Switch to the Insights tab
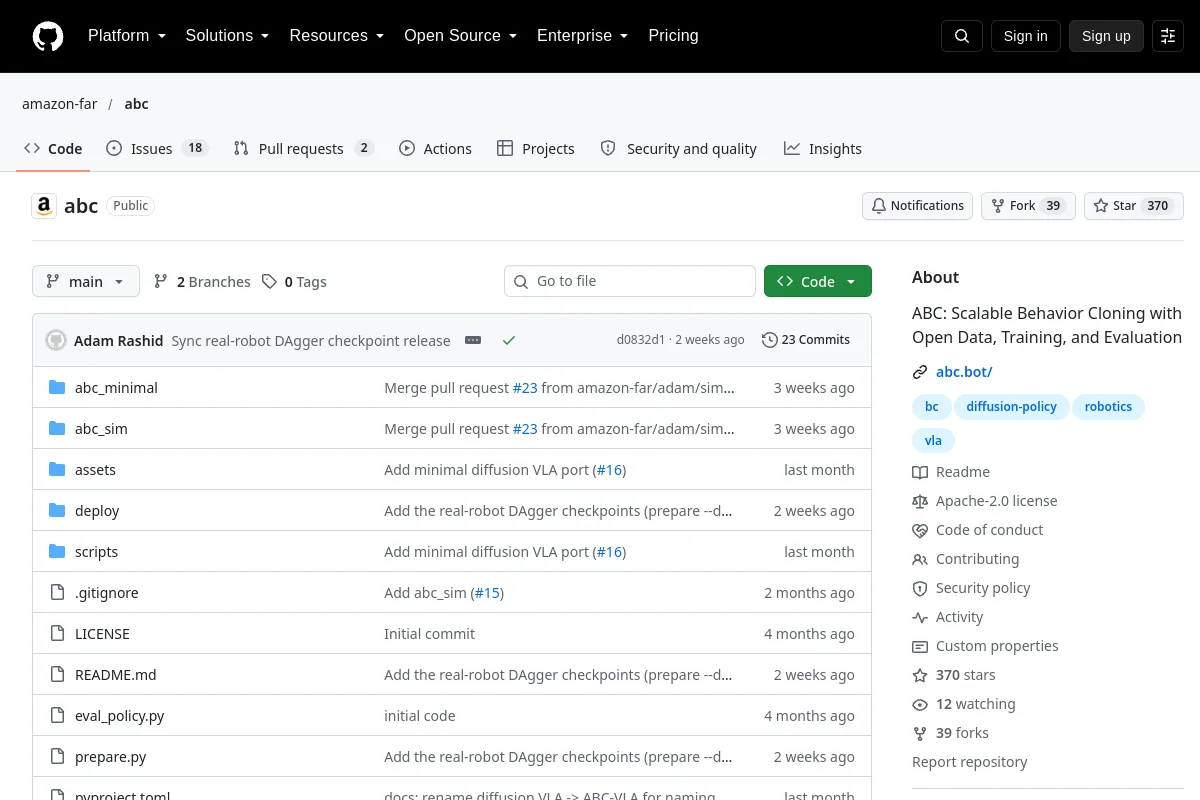1200x800 pixels. (823, 148)
